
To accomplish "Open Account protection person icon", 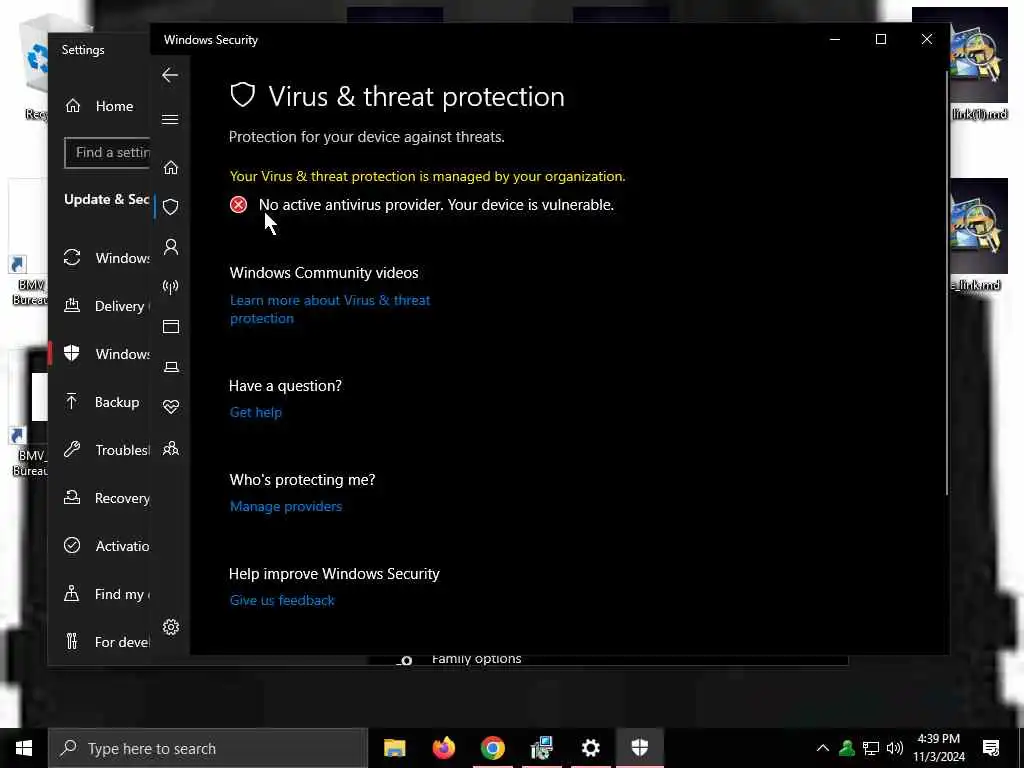I will (x=170, y=247).
